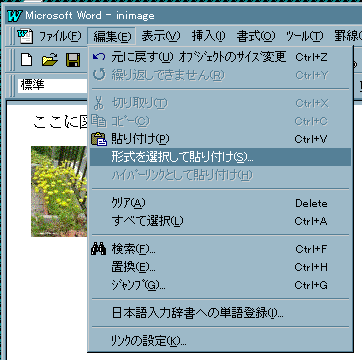Screen dimensions: 362x360
Task: Open the 書式(O) menu
Action: coord(256,36)
